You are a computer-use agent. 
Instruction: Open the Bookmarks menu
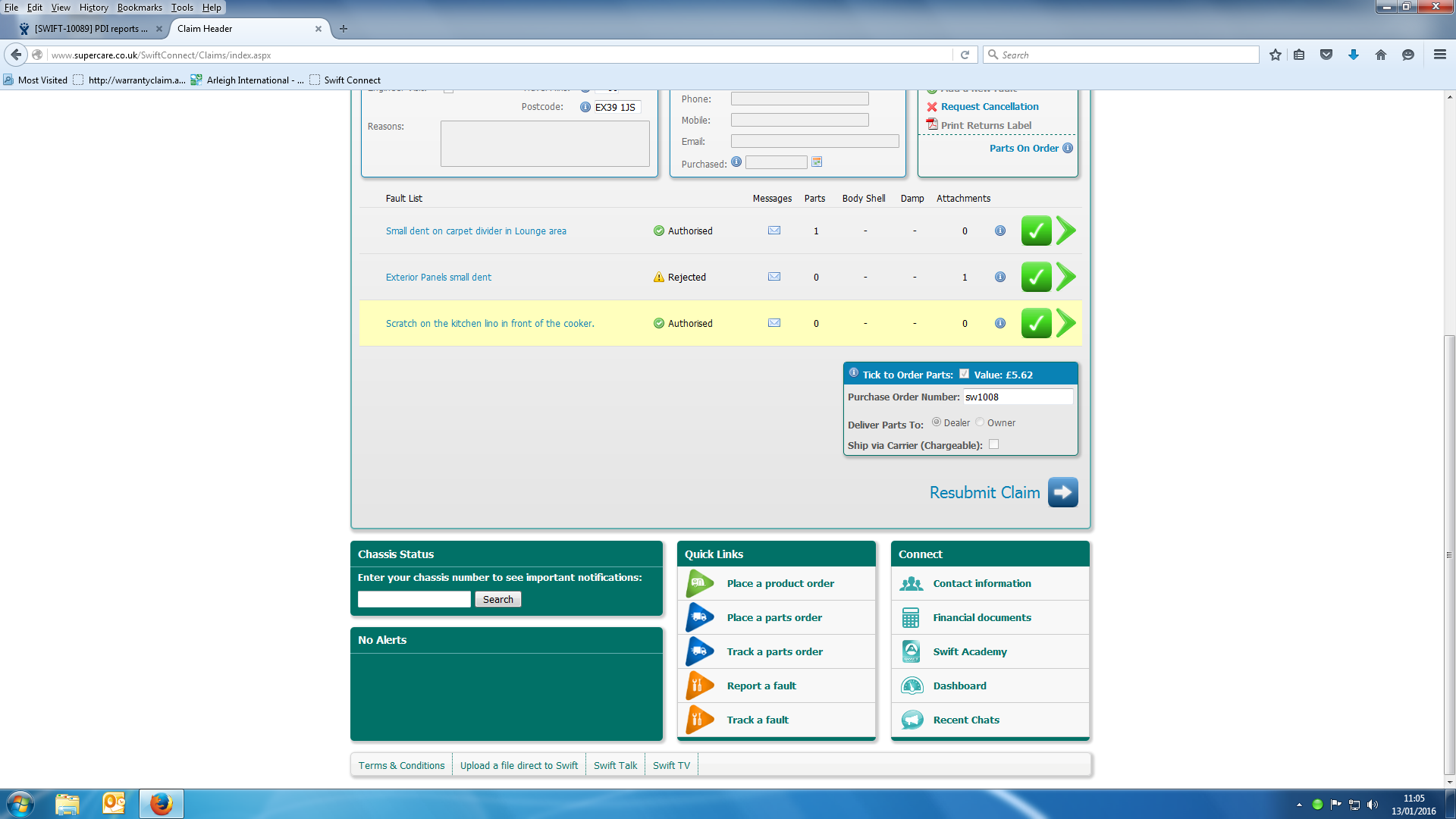click(140, 8)
